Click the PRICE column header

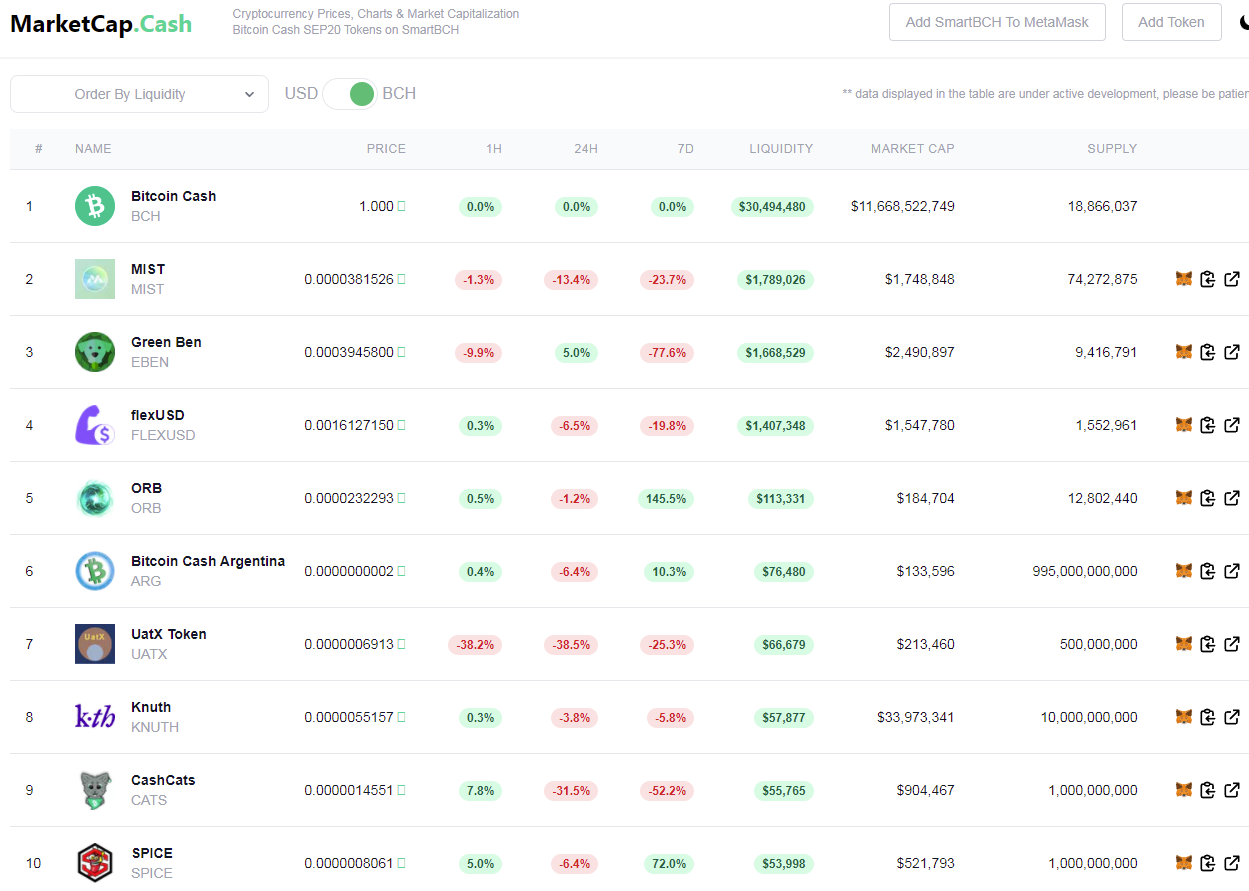pyautogui.click(x=386, y=149)
